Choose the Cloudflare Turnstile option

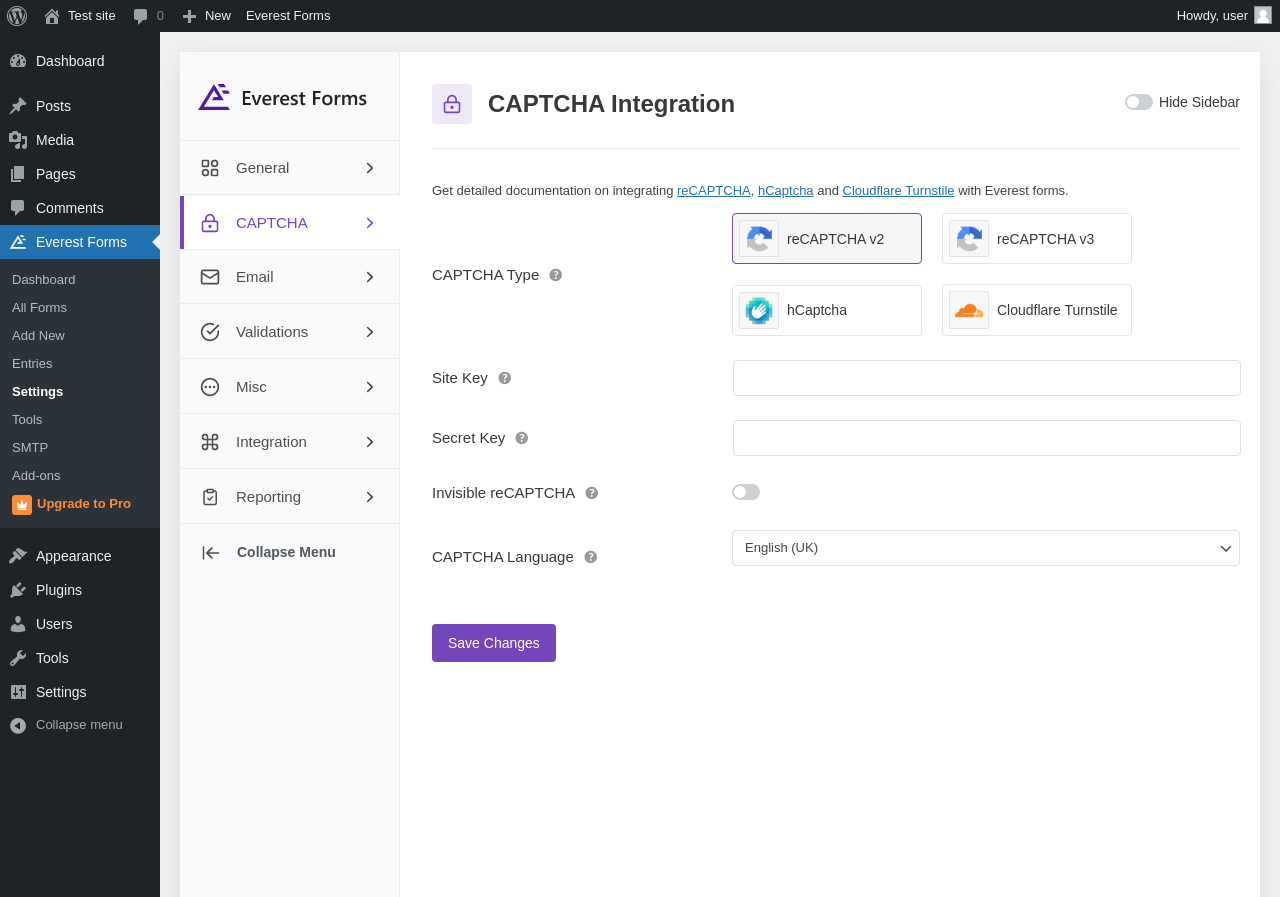pyautogui.click(x=1037, y=310)
